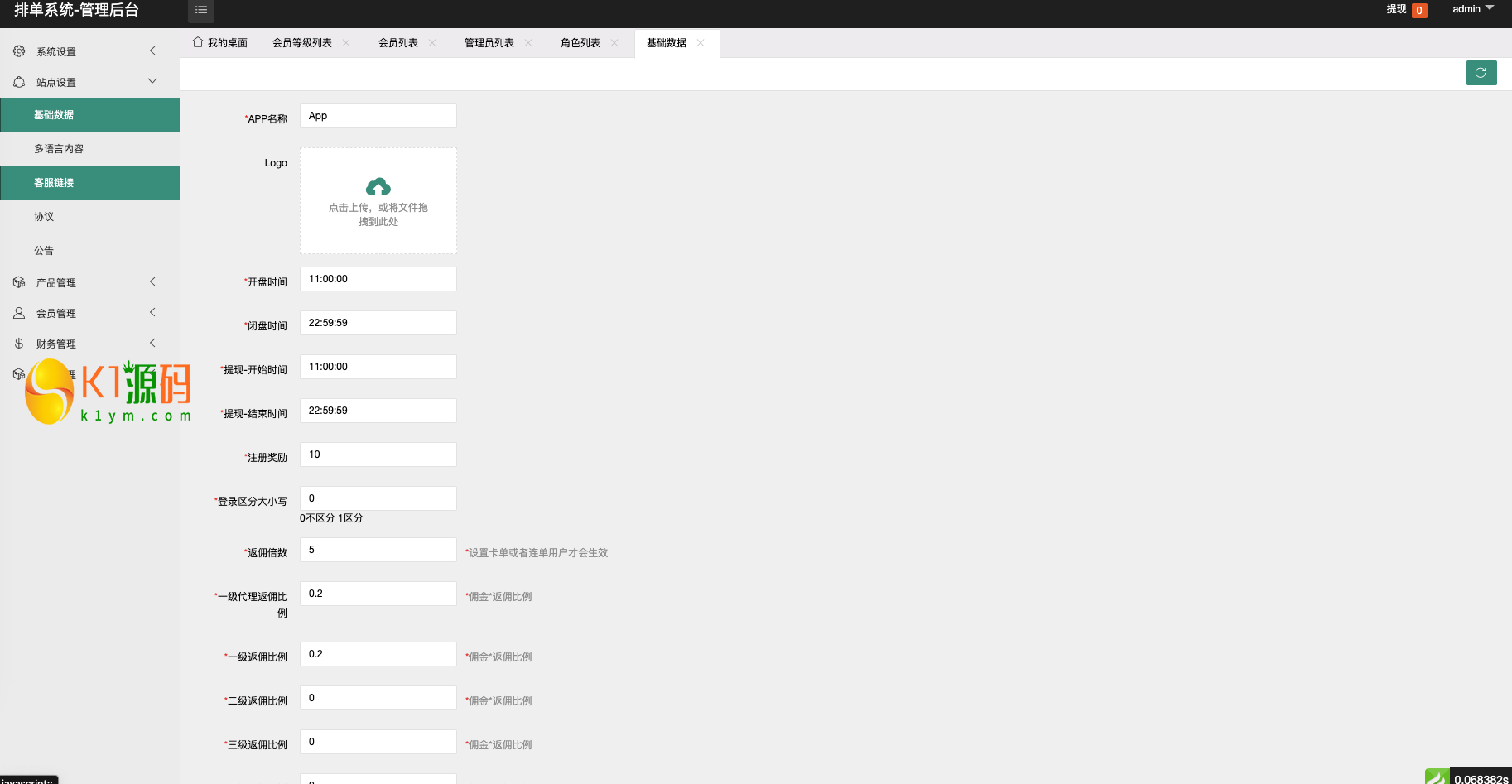Click the 财务管理 sidebar label
The width and height of the screenshot is (1512, 784).
56,344
